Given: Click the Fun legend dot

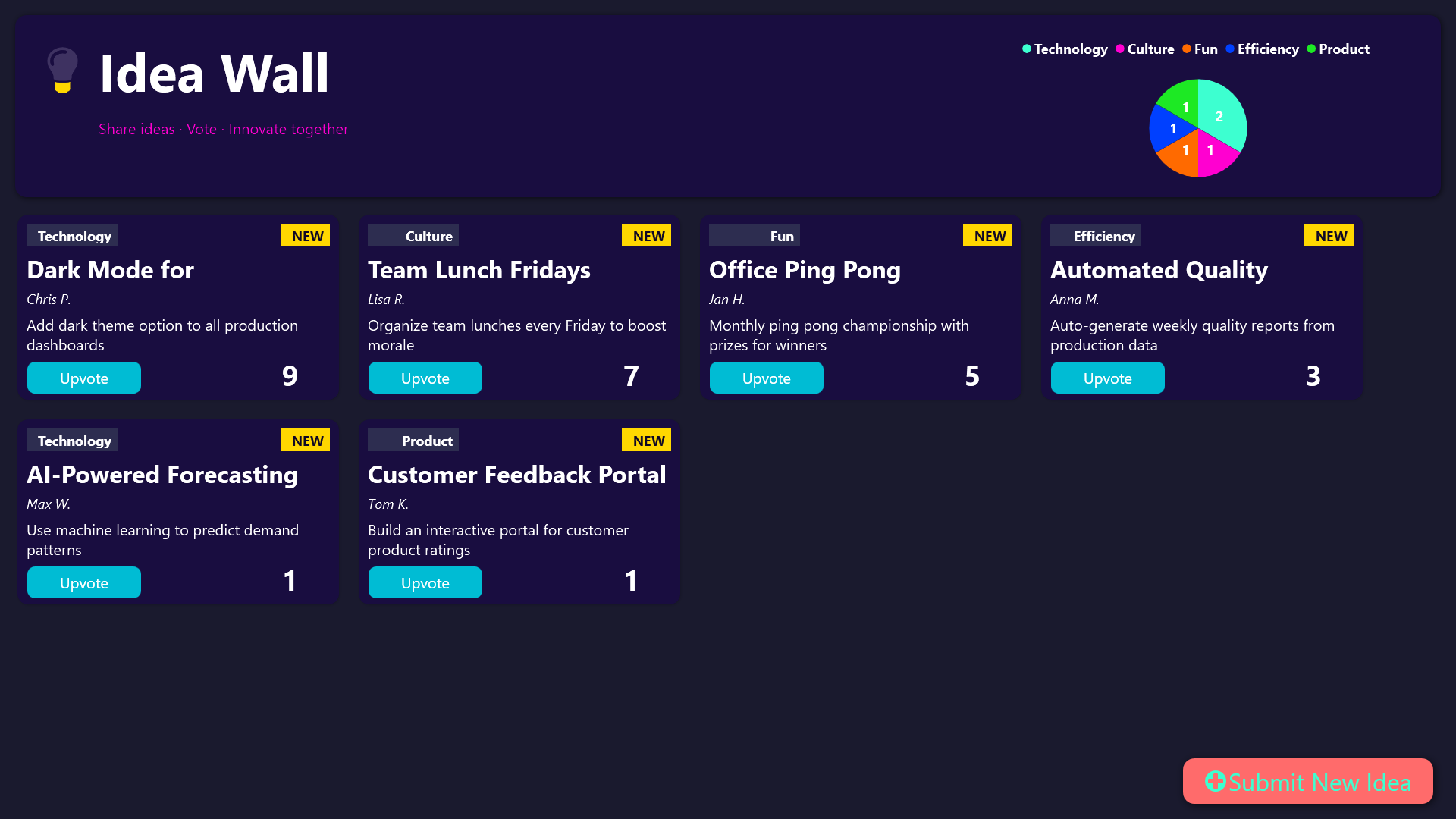Looking at the screenshot, I should click(1187, 49).
